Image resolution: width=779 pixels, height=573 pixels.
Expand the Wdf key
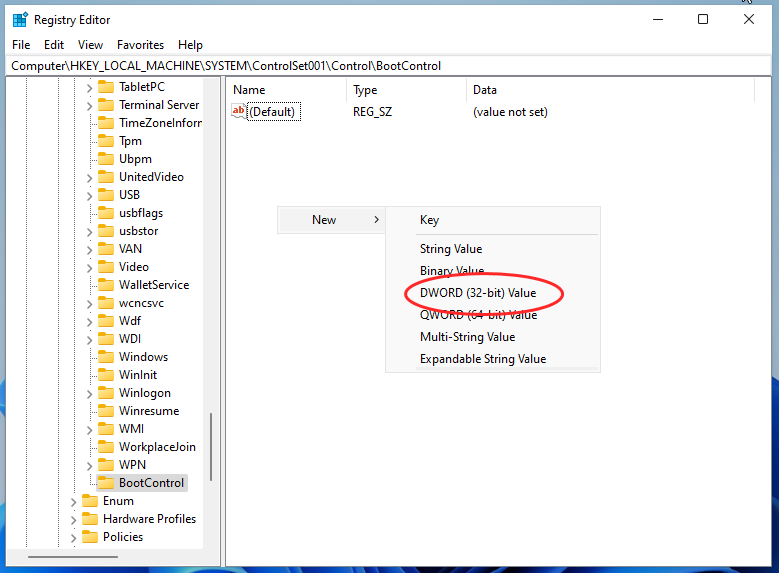[x=89, y=322]
